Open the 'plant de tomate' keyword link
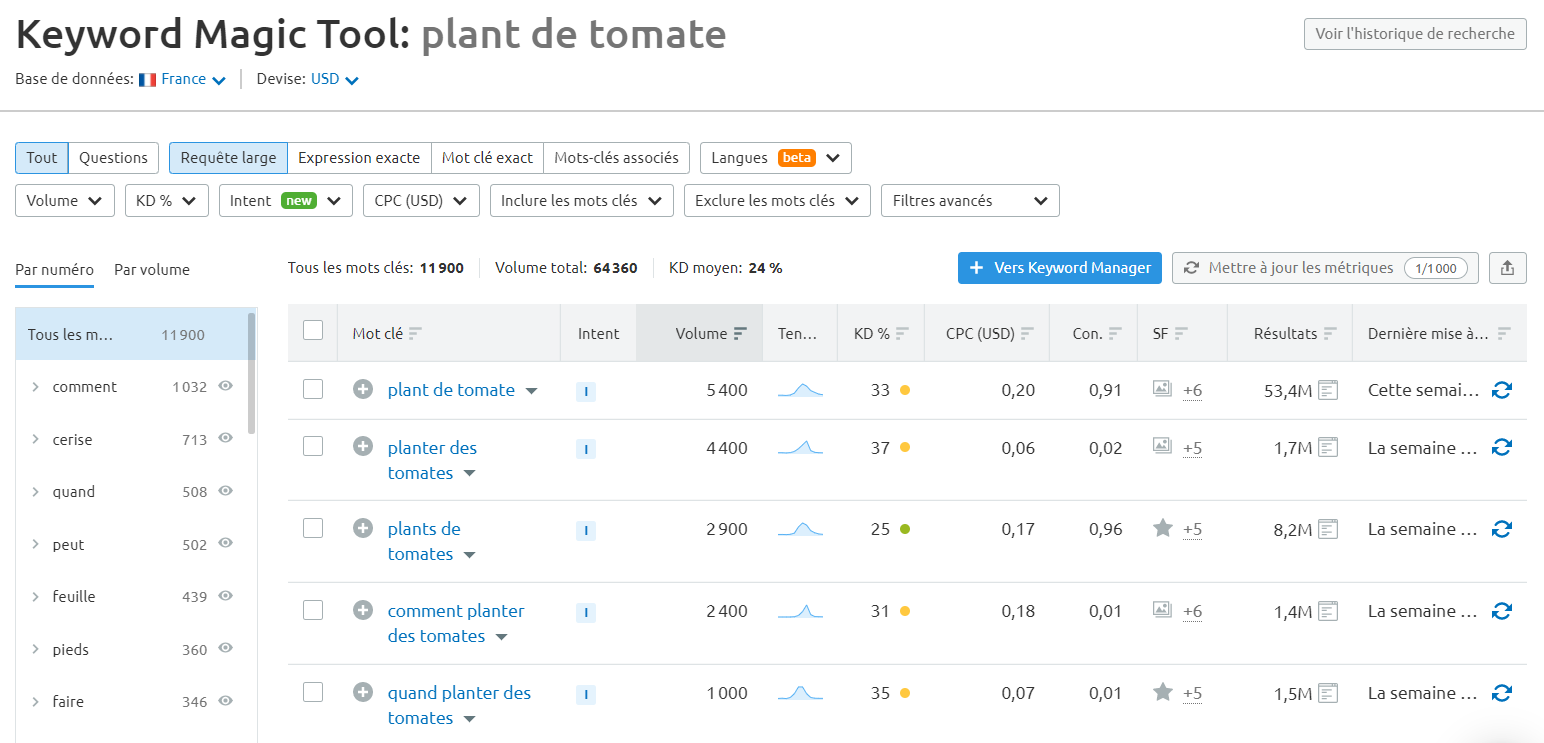This screenshot has width=1544, height=743. 451,390
